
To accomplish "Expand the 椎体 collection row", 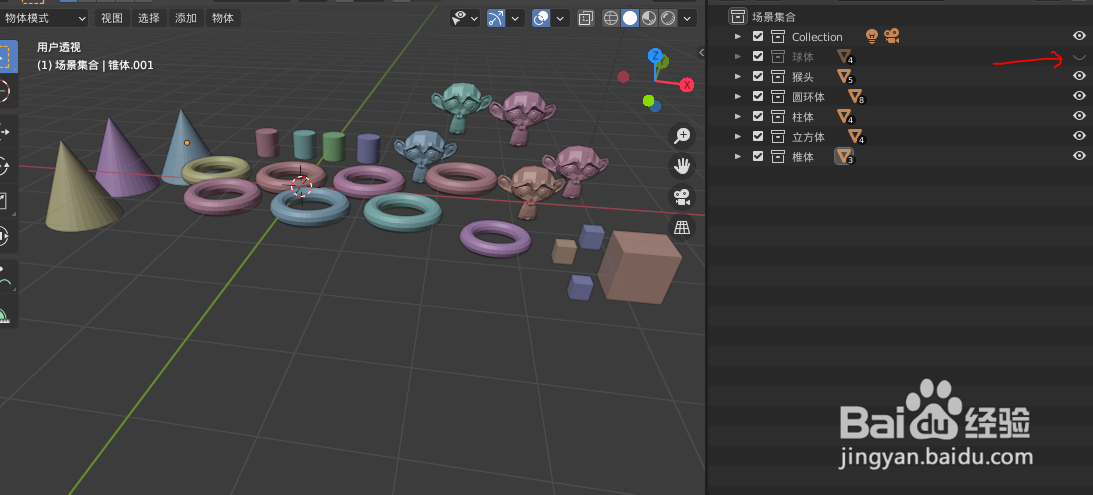I will click(738, 156).
